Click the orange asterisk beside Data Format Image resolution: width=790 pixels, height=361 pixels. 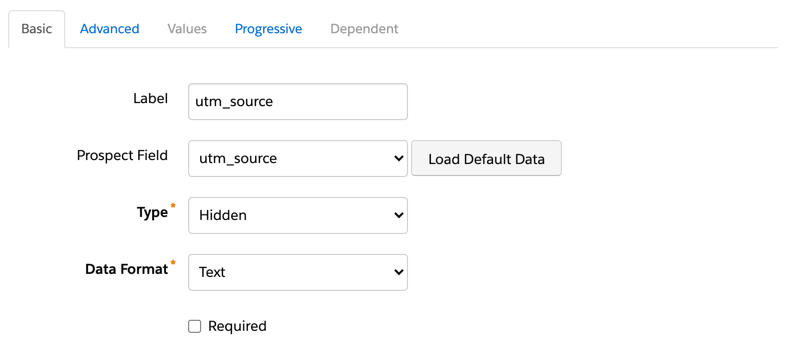pos(173,263)
